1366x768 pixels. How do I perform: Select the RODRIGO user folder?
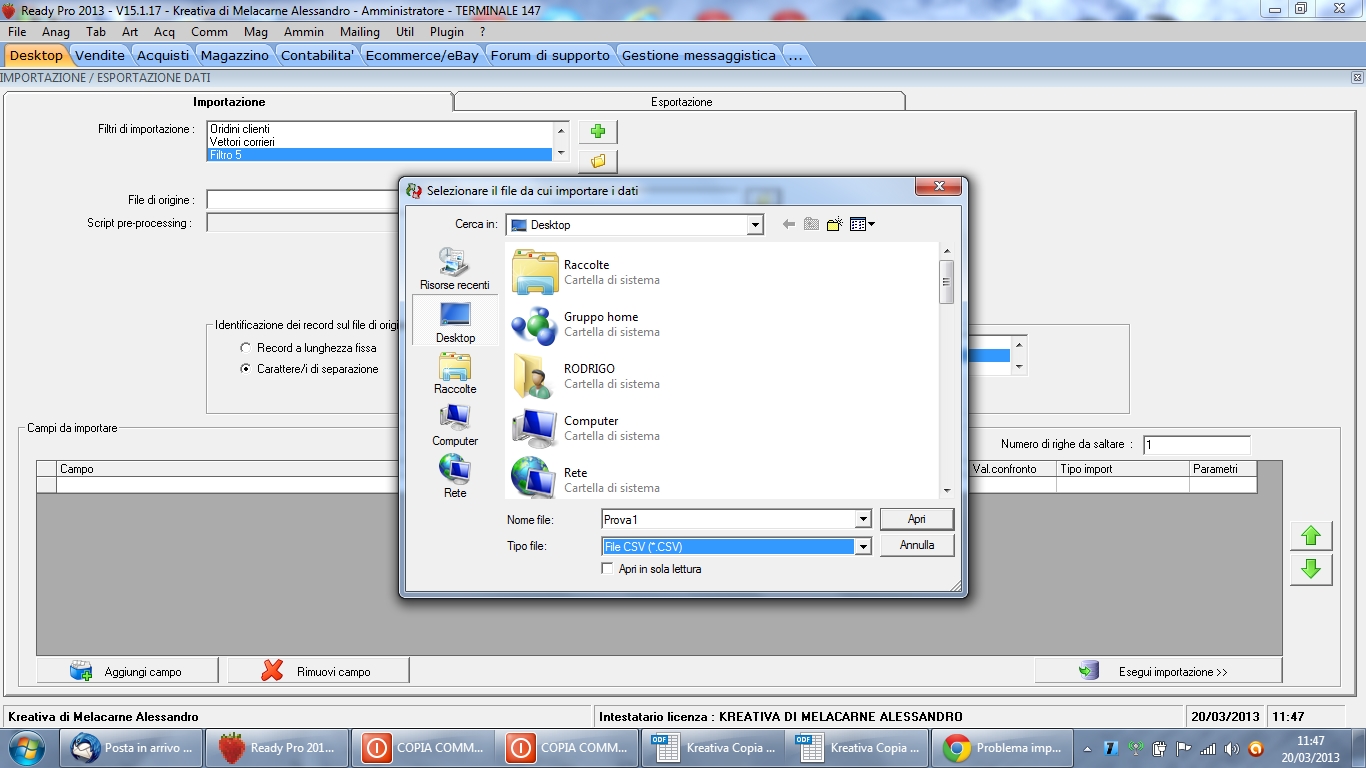coord(585,376)
